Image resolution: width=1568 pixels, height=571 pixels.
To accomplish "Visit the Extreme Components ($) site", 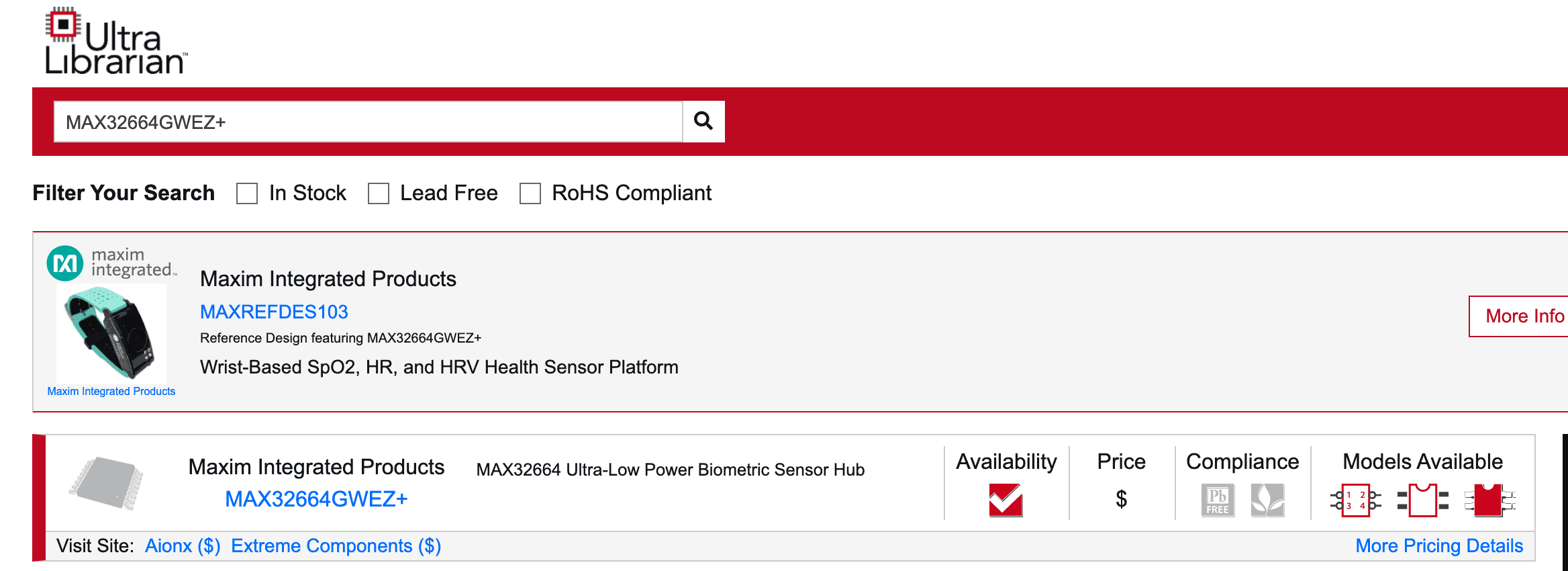I will [336, 546].
